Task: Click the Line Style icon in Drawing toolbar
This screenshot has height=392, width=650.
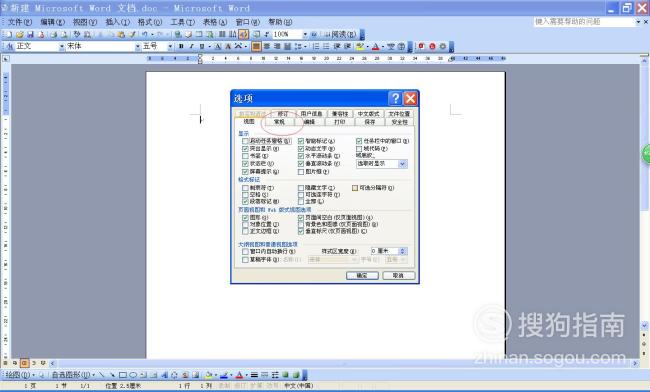Action: click(254, 375)
